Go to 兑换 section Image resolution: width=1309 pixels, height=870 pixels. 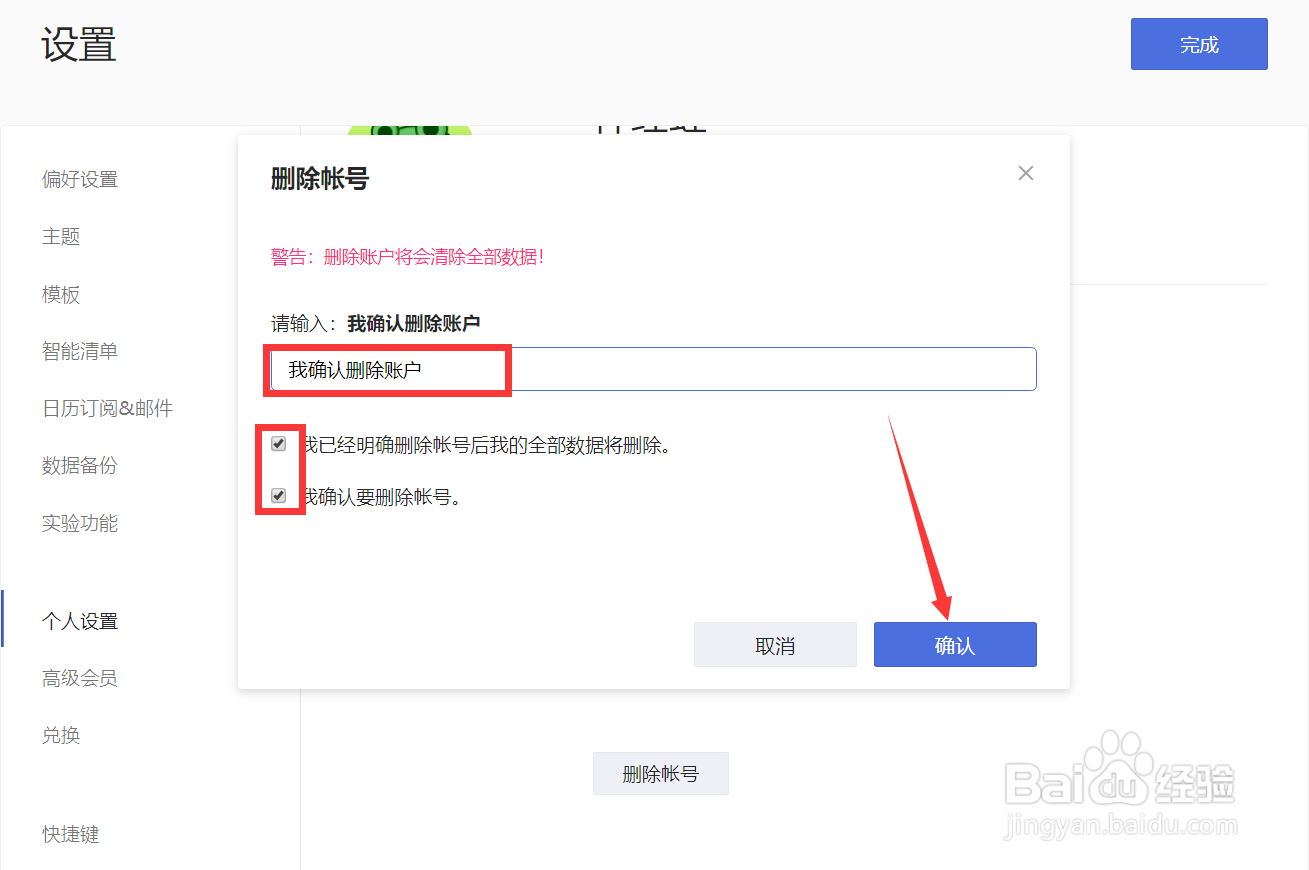[x=61, y=736]
